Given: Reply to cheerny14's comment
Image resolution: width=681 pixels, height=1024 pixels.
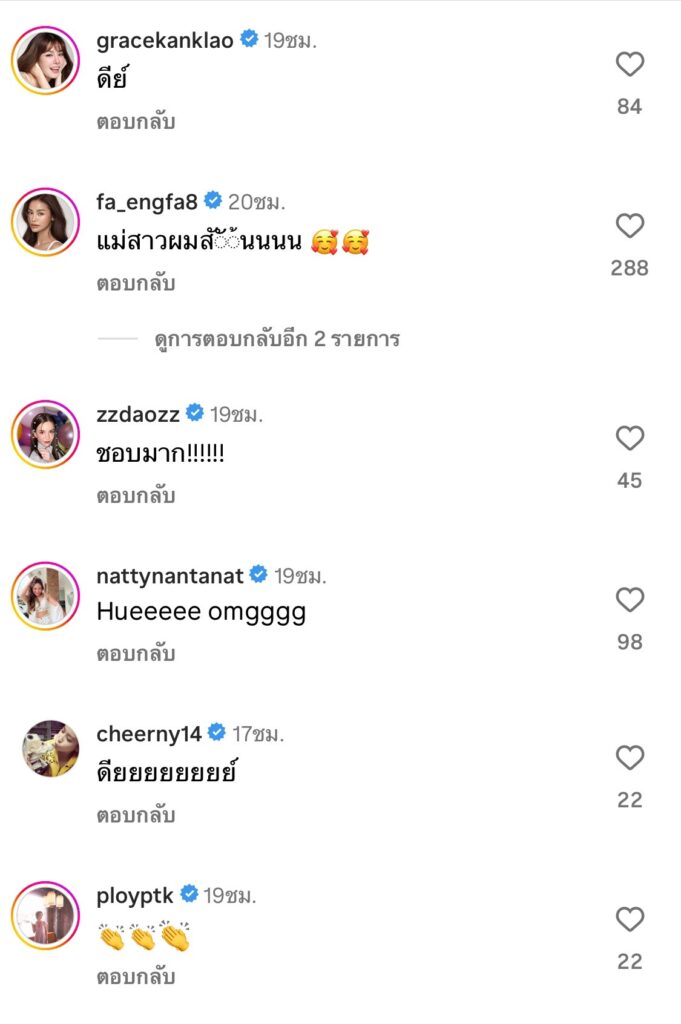Looking at the screenshot, I should click(136, 816).
